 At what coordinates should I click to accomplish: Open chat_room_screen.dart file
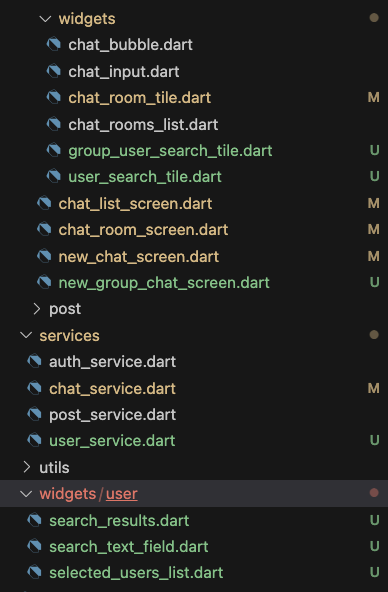point(143,230)
